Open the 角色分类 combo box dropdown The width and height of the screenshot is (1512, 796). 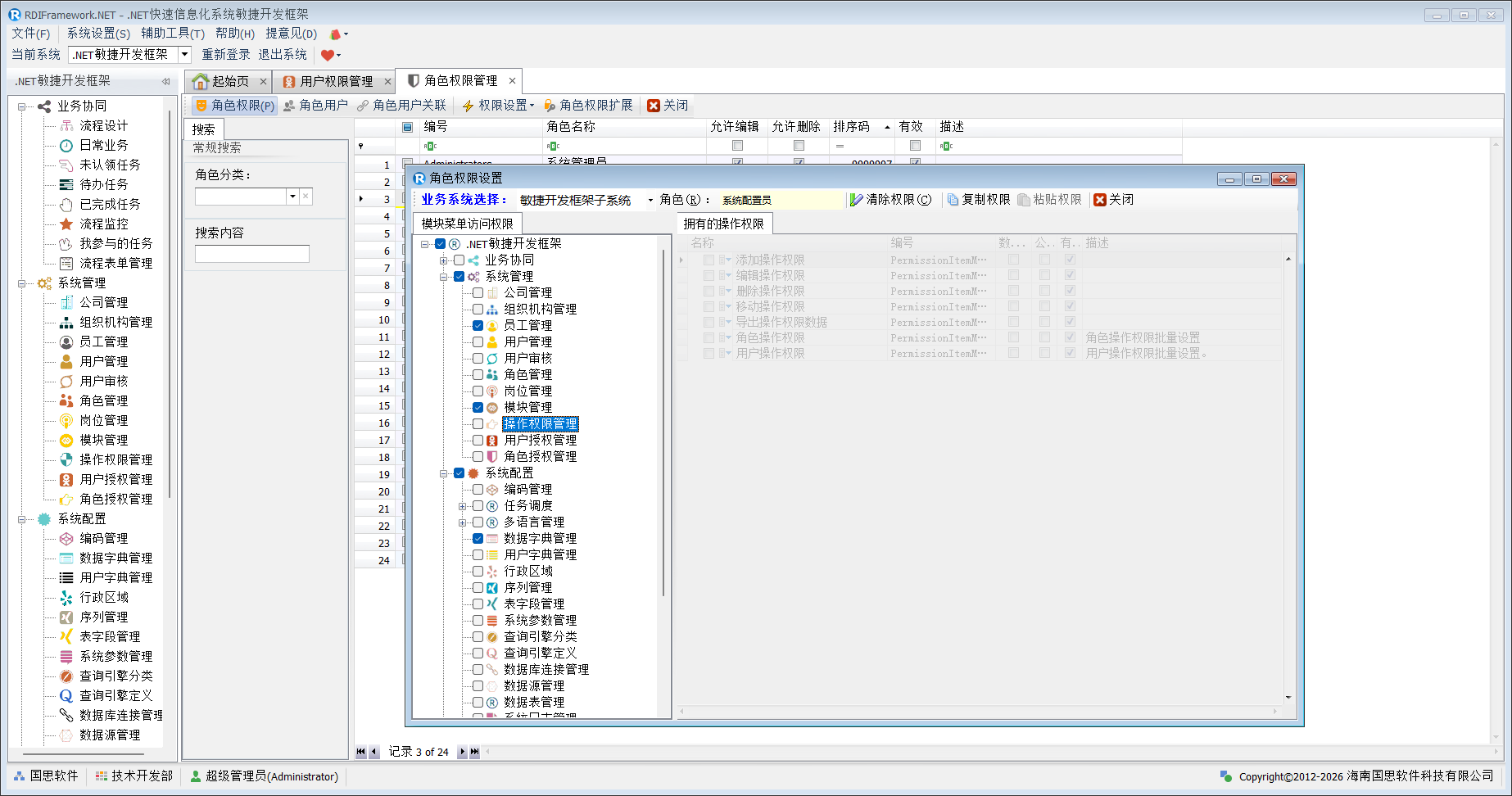(x=292, y=197)
